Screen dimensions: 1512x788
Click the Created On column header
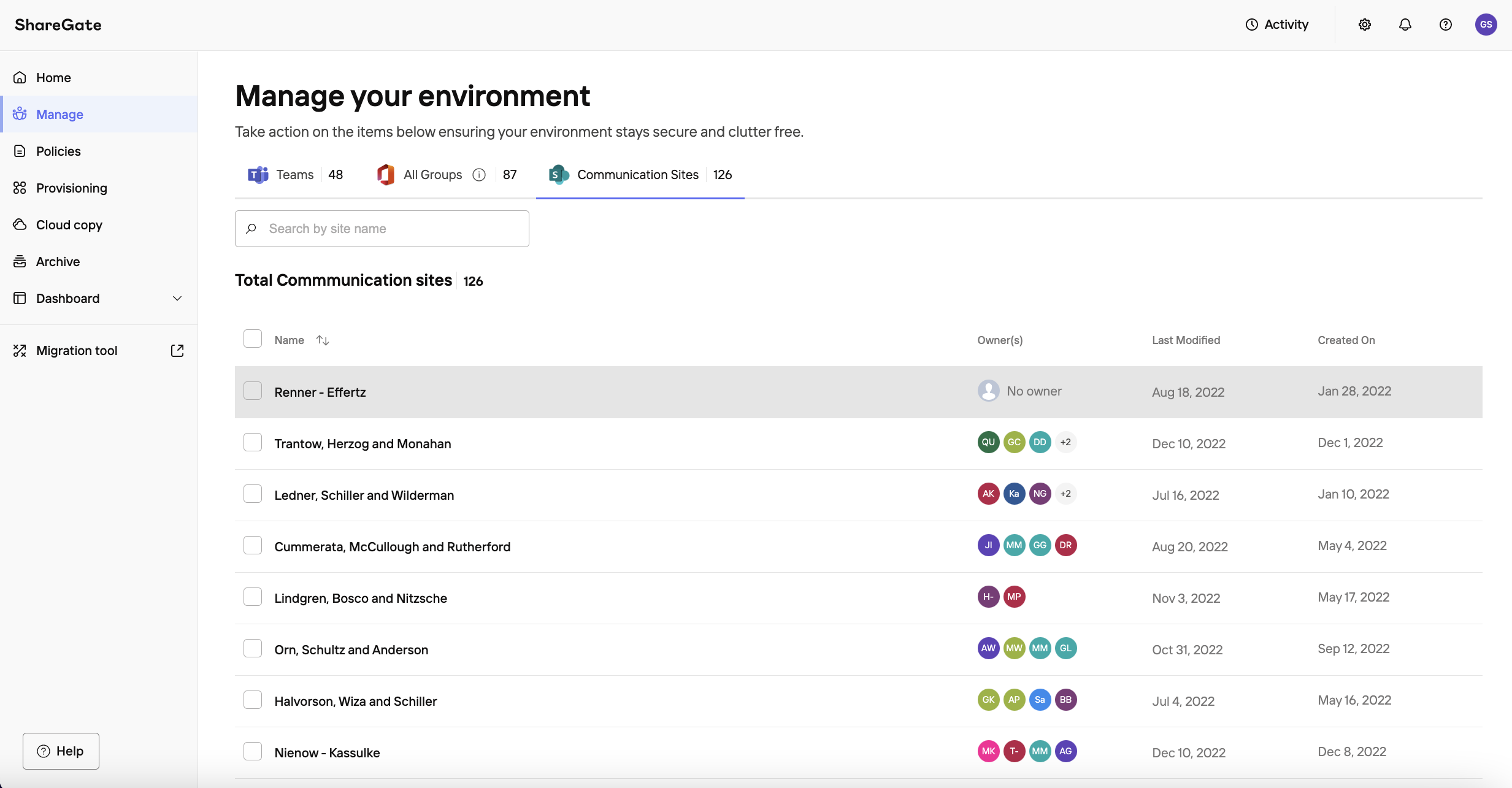point(1346,340)
